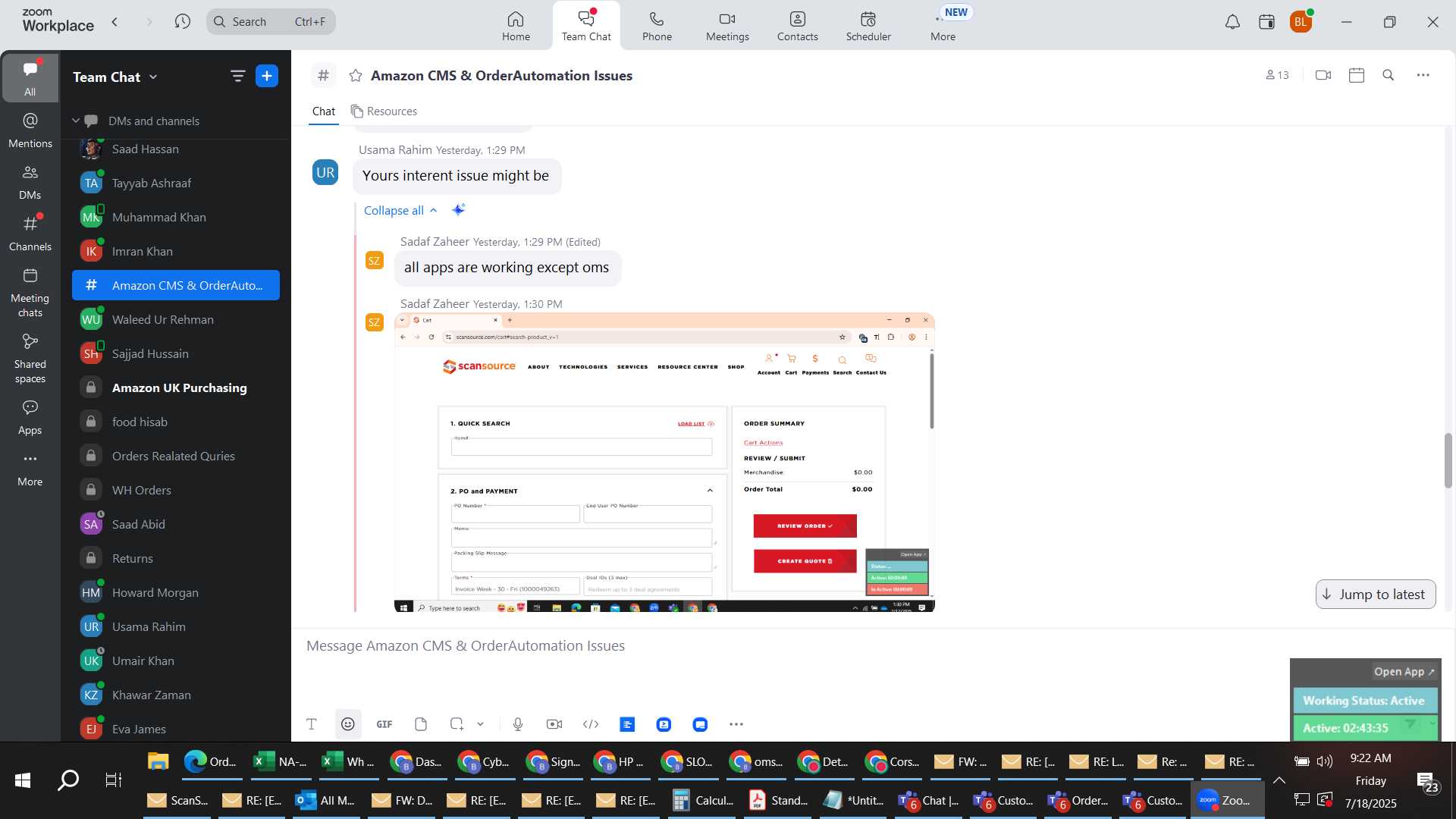Collapse all thread replies
Image resolution: width=1456 pixels, height=819 pixels.
click(400, 210)
